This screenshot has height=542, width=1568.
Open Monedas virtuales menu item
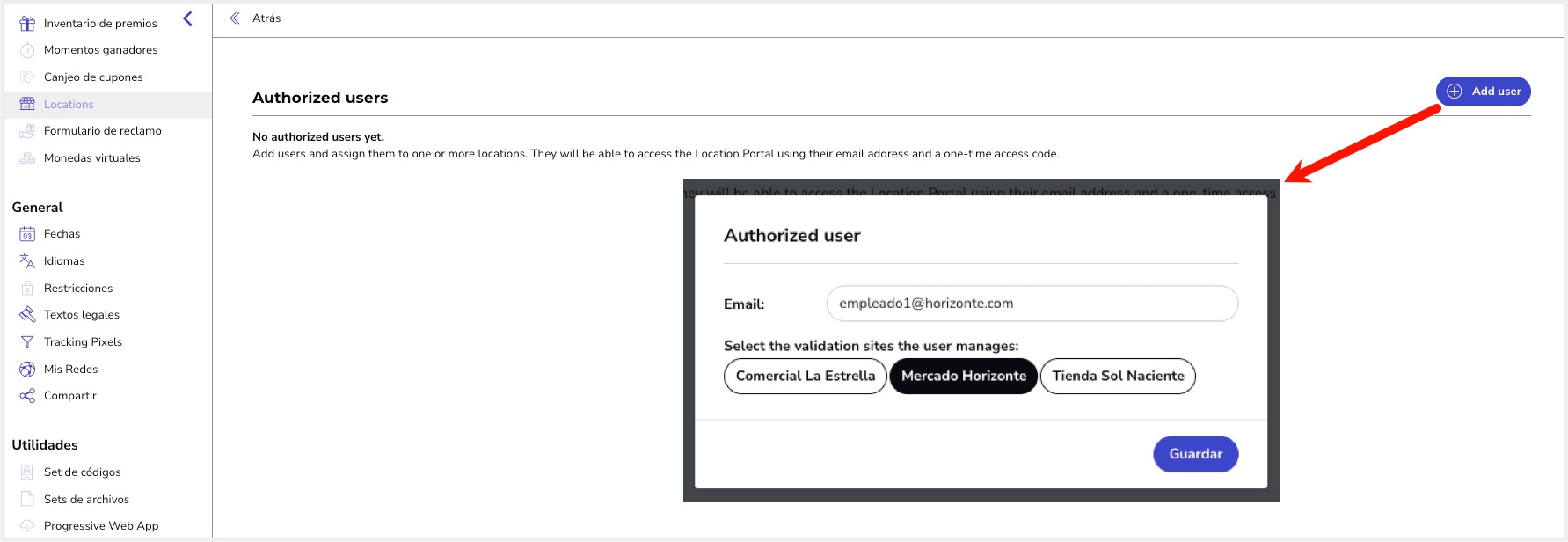[x=92, y=158]
